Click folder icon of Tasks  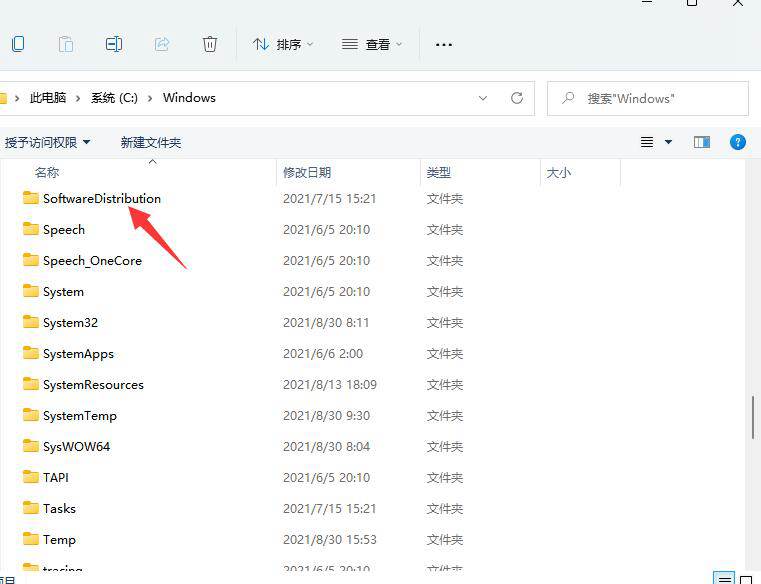pos(31,508)
